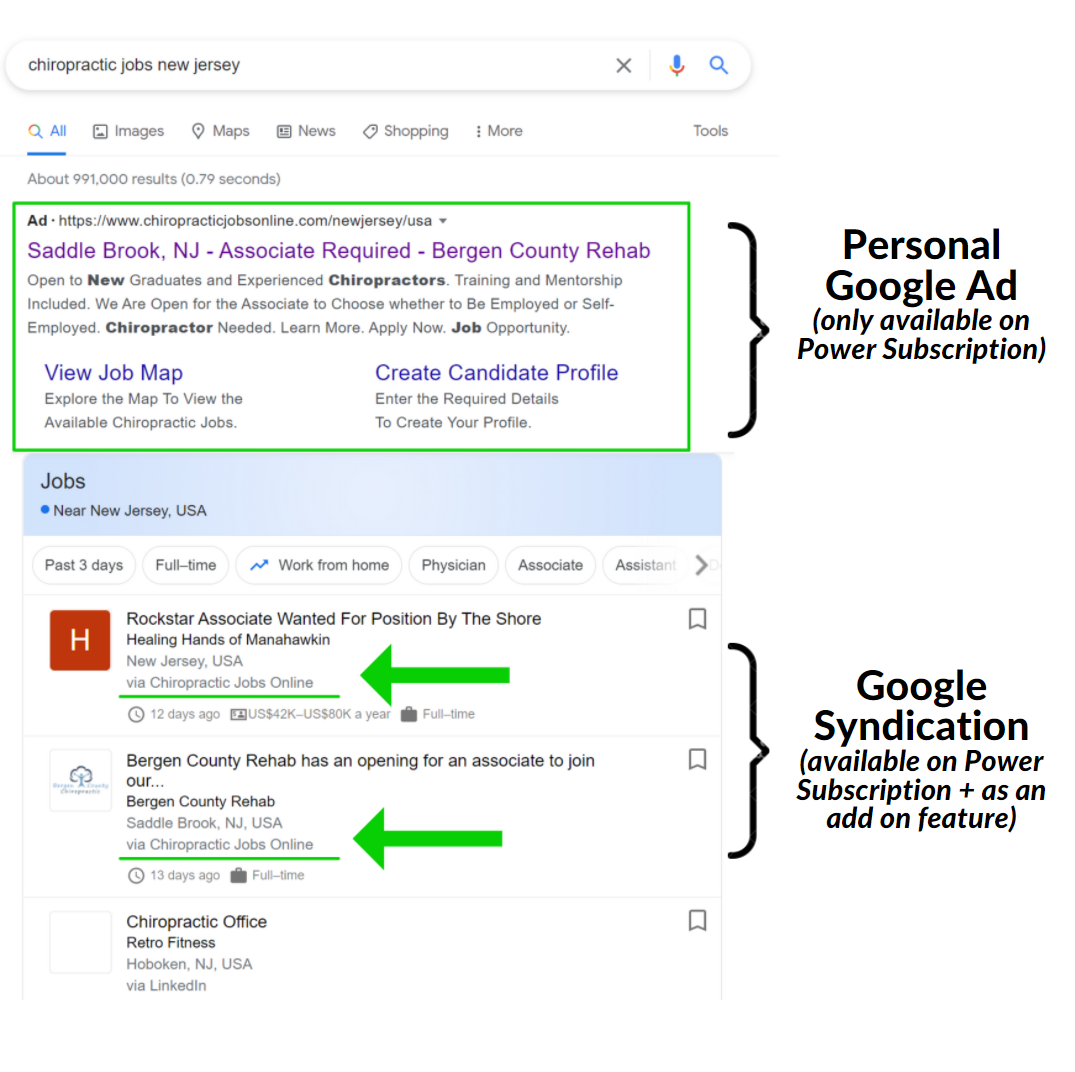Open the Bergen County Rehab company logo

pyautogui.click(x=80, y=780)
